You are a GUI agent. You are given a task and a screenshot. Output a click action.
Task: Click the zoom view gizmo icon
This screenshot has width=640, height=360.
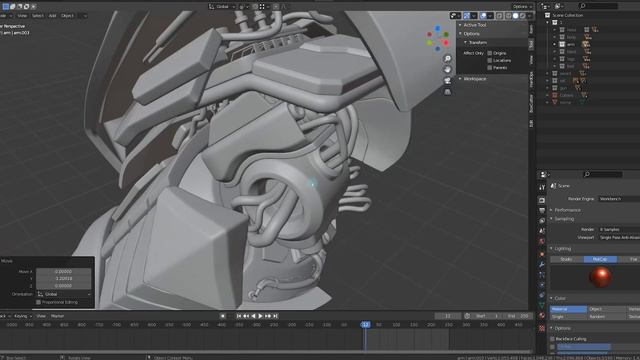(448, 58)
